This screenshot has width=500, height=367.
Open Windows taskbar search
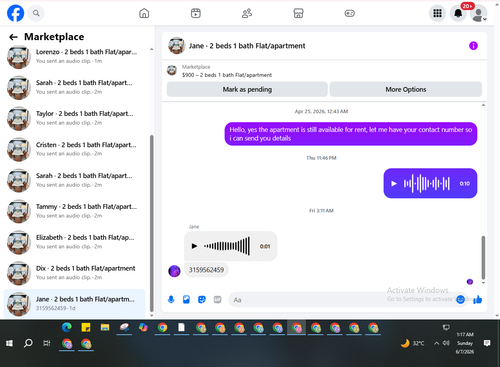[x=28, y=343]
